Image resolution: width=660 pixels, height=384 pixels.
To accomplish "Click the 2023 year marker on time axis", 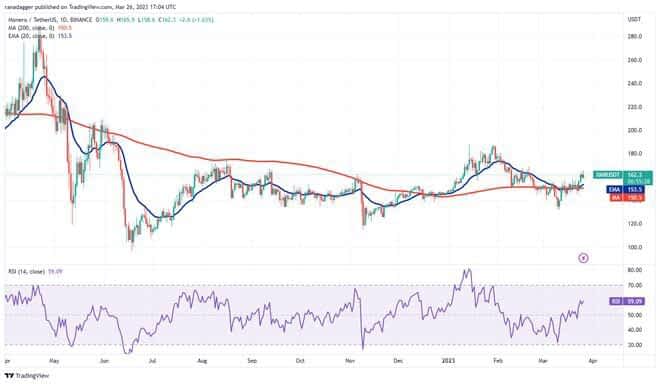I will coord(448,361).
